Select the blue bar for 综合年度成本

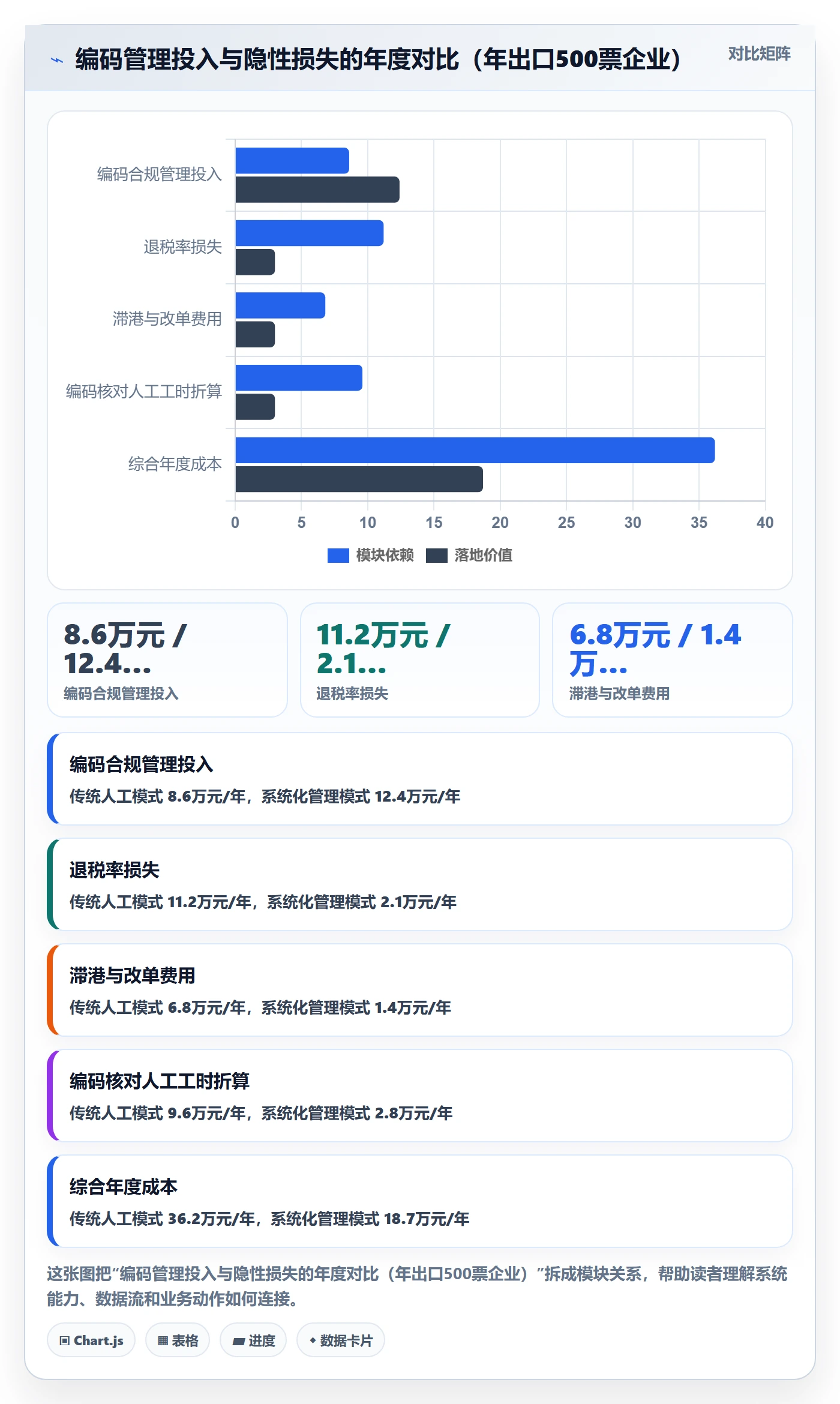pyautogui.click(x=475, y=450)
